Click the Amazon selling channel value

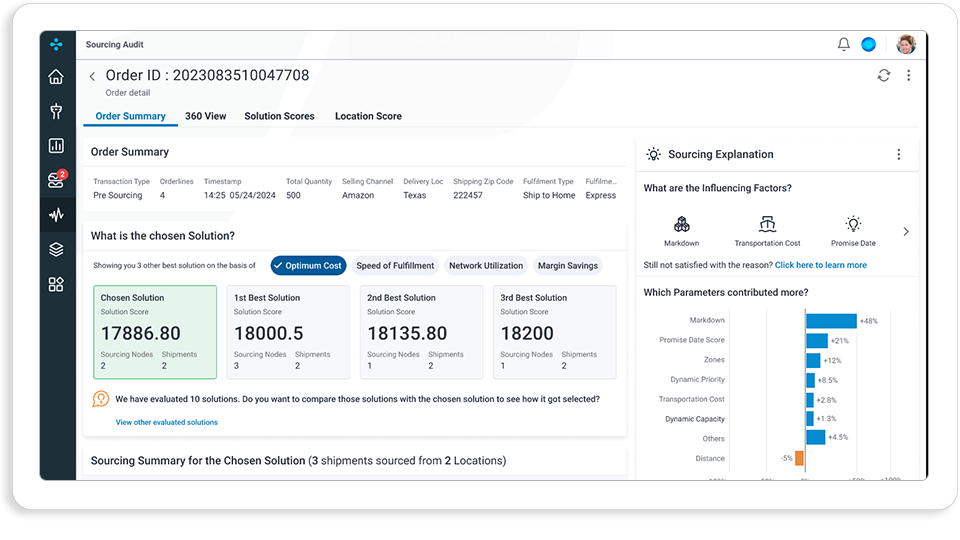[358, 195]
